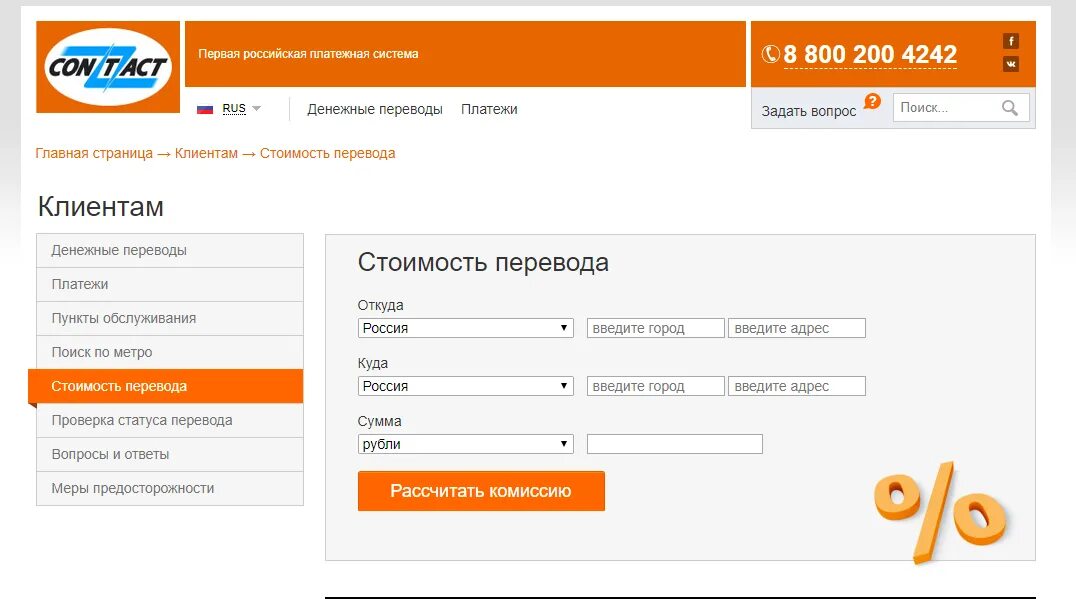Select Денежные переводы in sidebar
This screenshot has width=1076, height=599.
(x=169, y=250)
